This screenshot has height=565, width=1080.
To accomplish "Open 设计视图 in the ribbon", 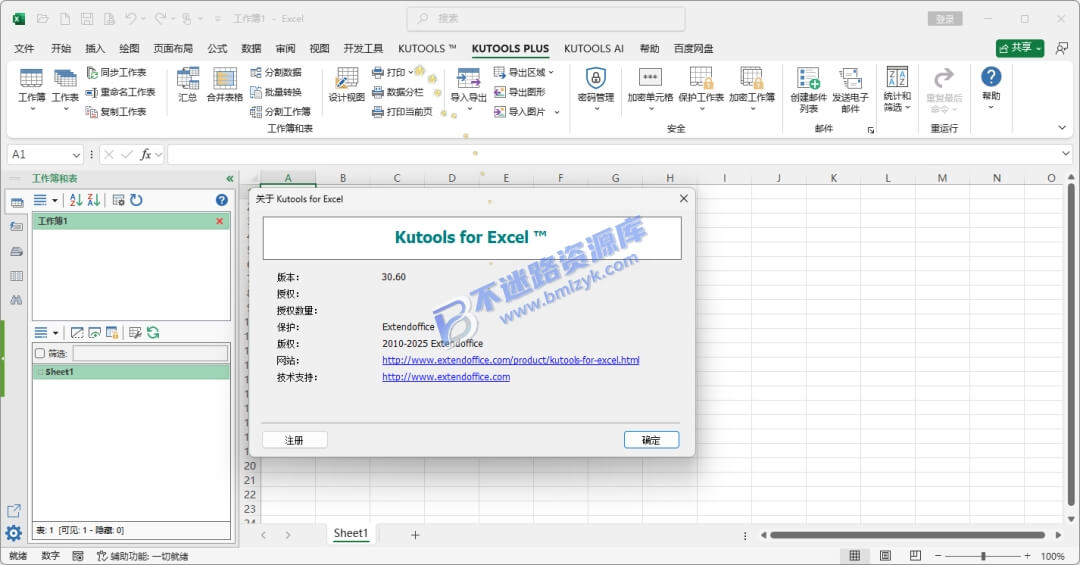I will tap(346, 85).
